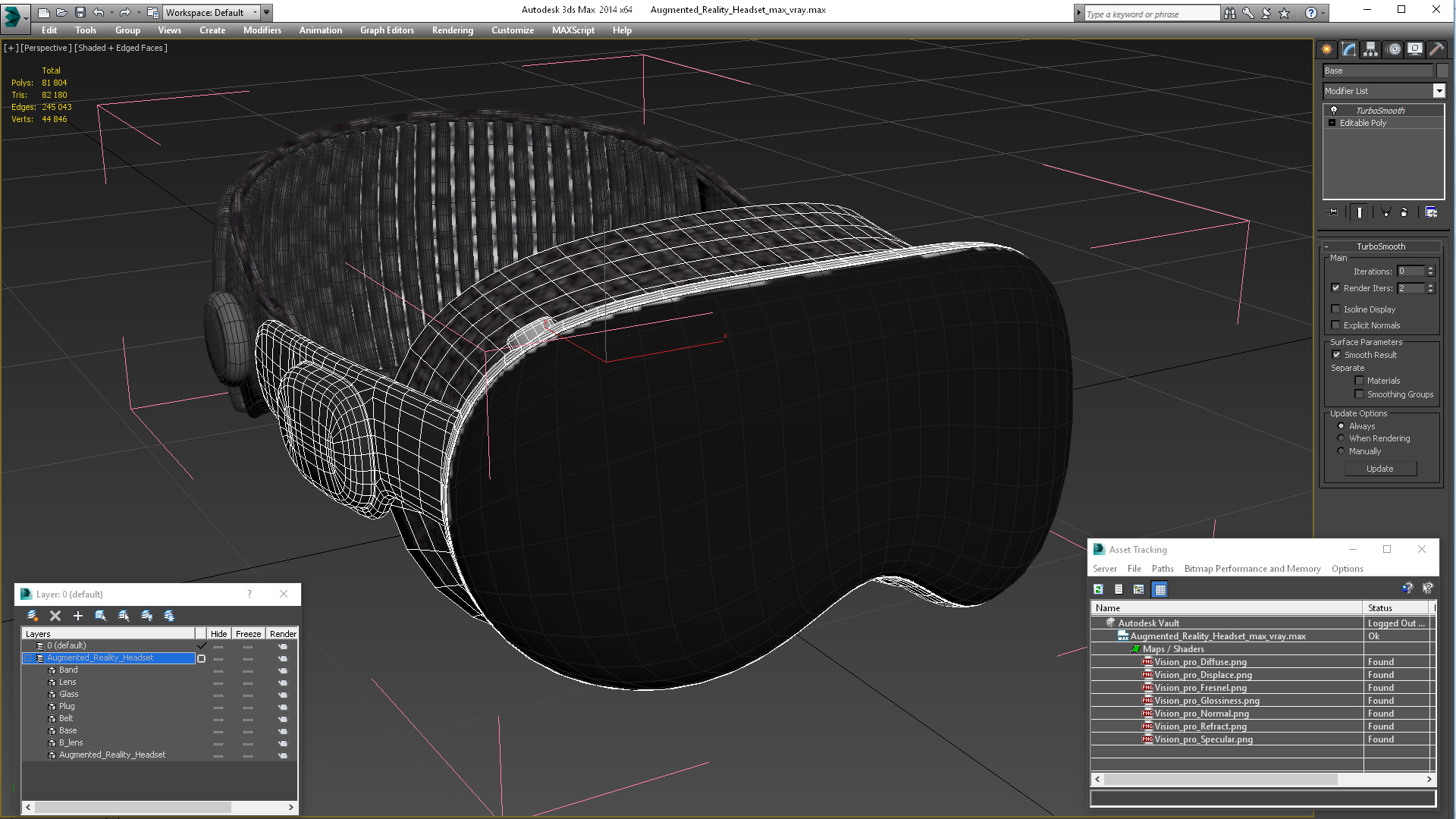Open the Paths menu in Asset Tracking
Viewport: 1456px width, 819px height.
point(1162,569)
